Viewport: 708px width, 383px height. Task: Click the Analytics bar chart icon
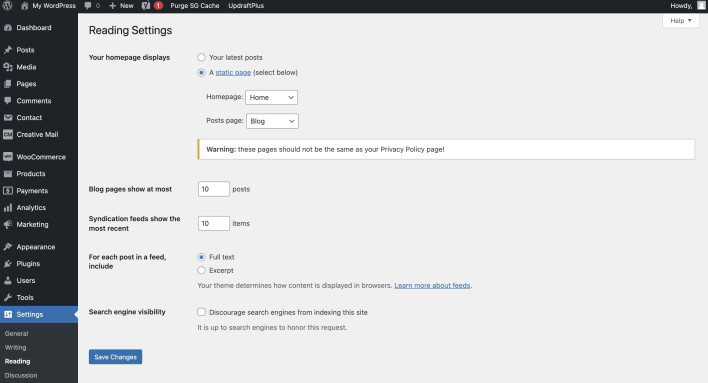click(x=8, y=207)
